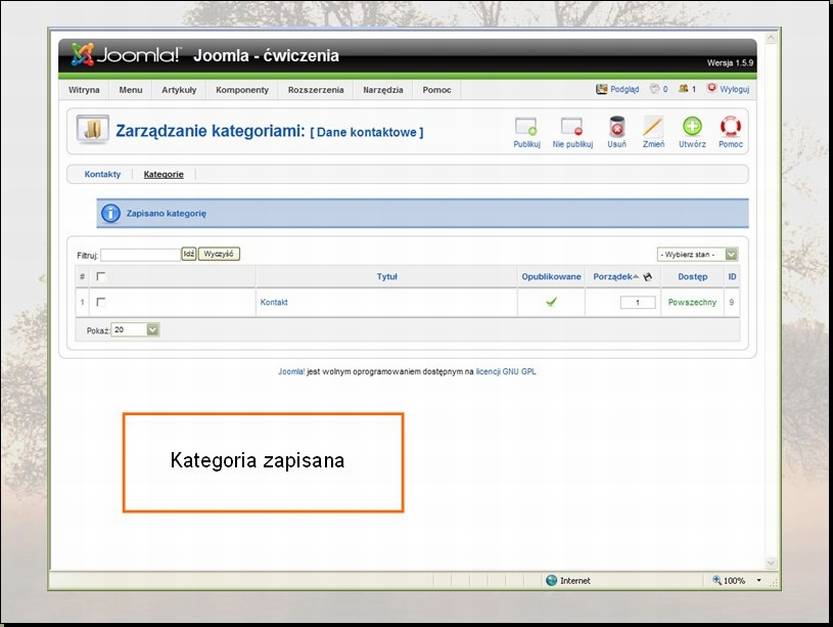The height and width of the screenshot is (627, 833).
Task: Open the Komponenty menu
Action: pos(242,90)
